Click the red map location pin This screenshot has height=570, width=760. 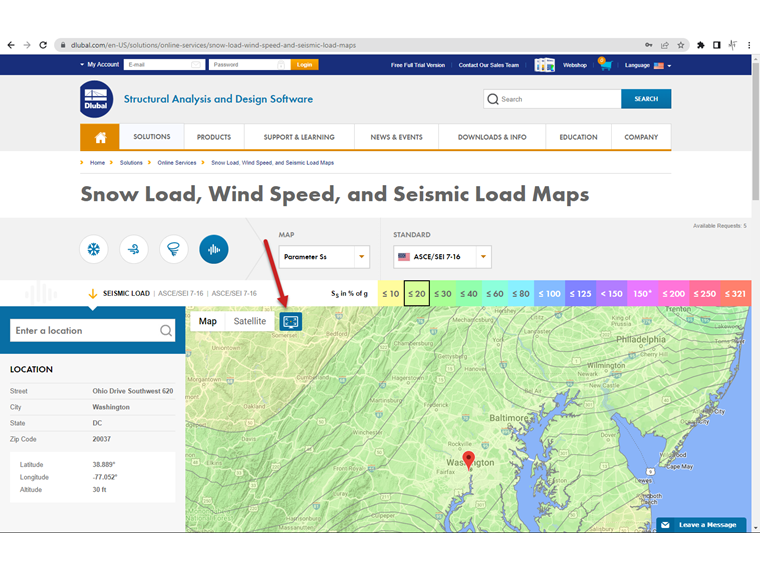coord(468,460)
